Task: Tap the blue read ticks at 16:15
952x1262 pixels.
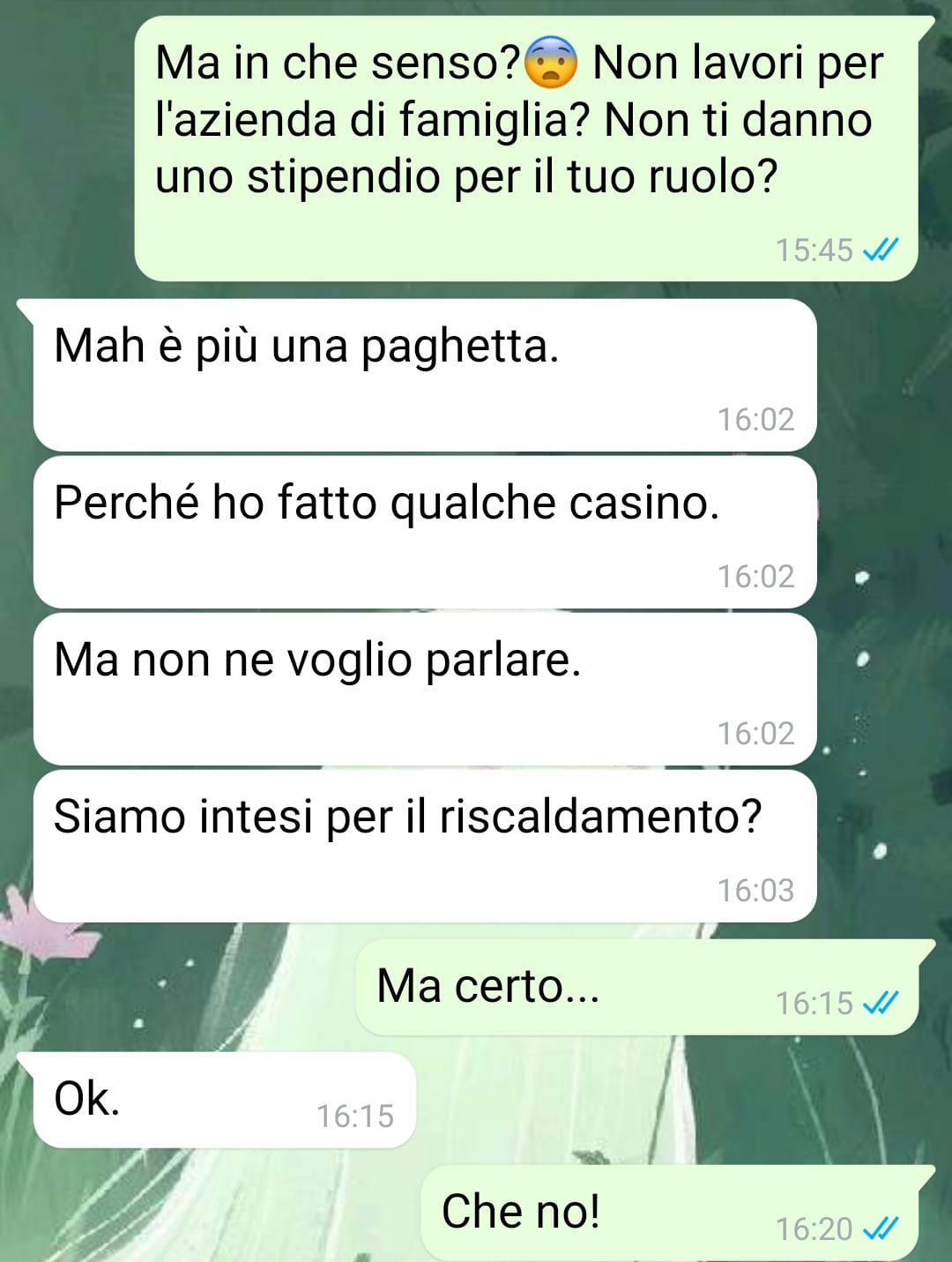Action: coord(880,1003)
